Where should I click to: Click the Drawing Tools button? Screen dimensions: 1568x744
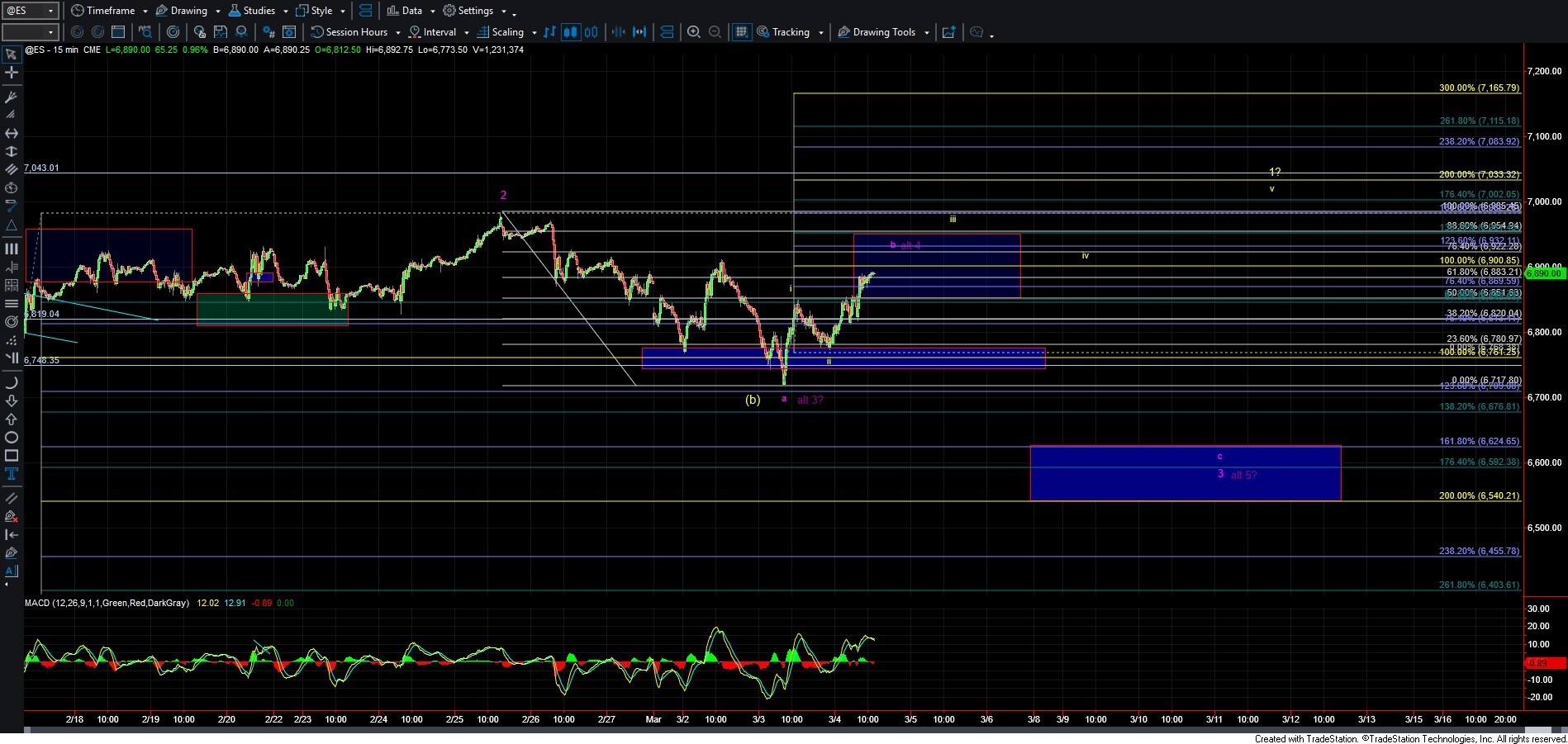pyautogui.click(x=883, y=32)
